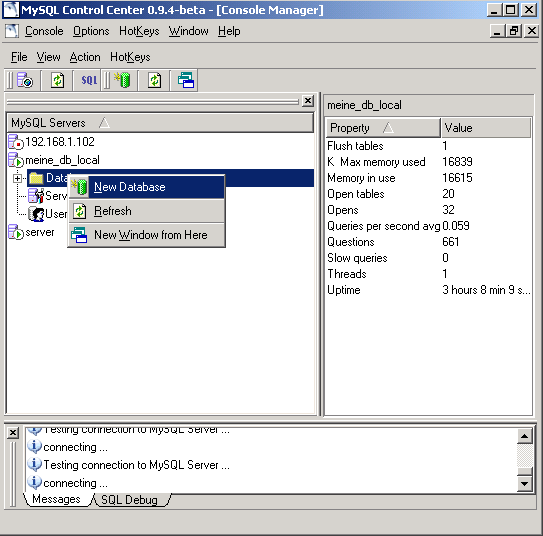Open the Options menu
This screenshot has height=536, width=543.
[91, 31]
